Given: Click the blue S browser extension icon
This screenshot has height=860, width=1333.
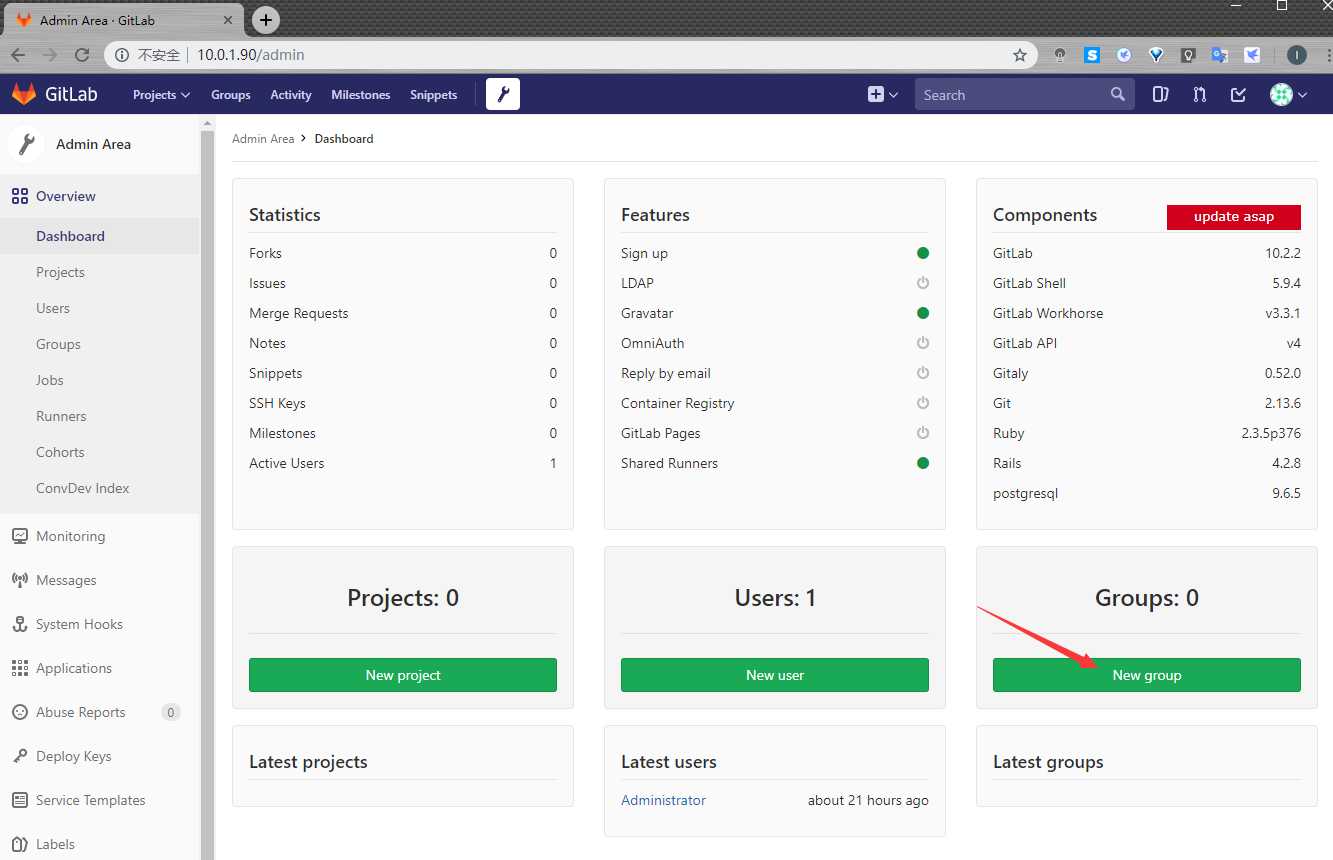Looking at the screenshot, I should 1092,55.
